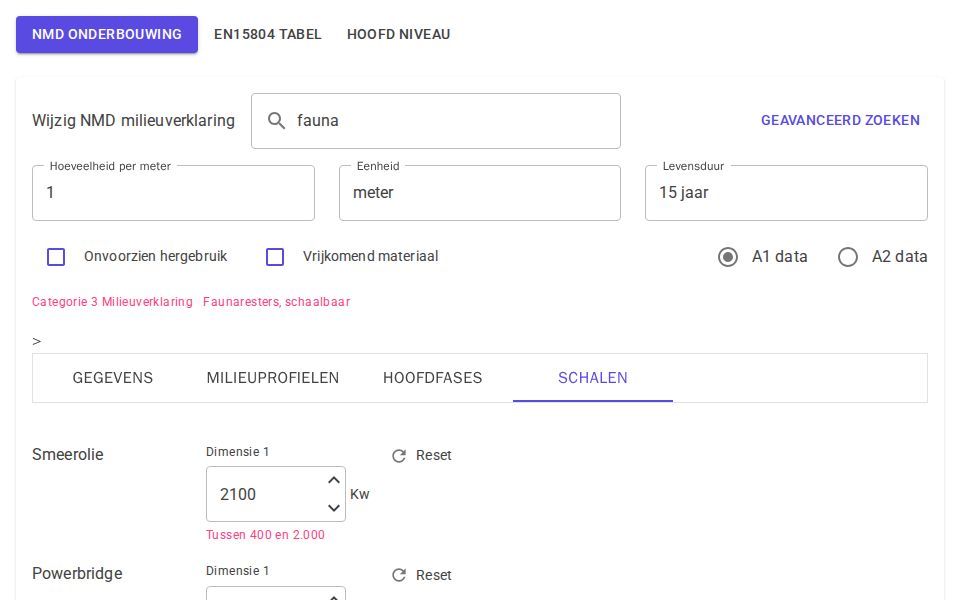Screen dimensions: 960x600
Task: Click the Reset icon beside Smeerolie
Action: point(399,456)
